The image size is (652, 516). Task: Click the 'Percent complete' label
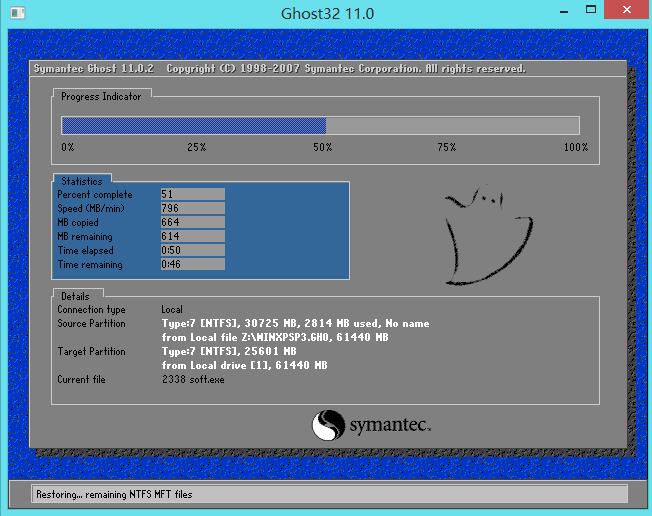(x=95, y=195)
